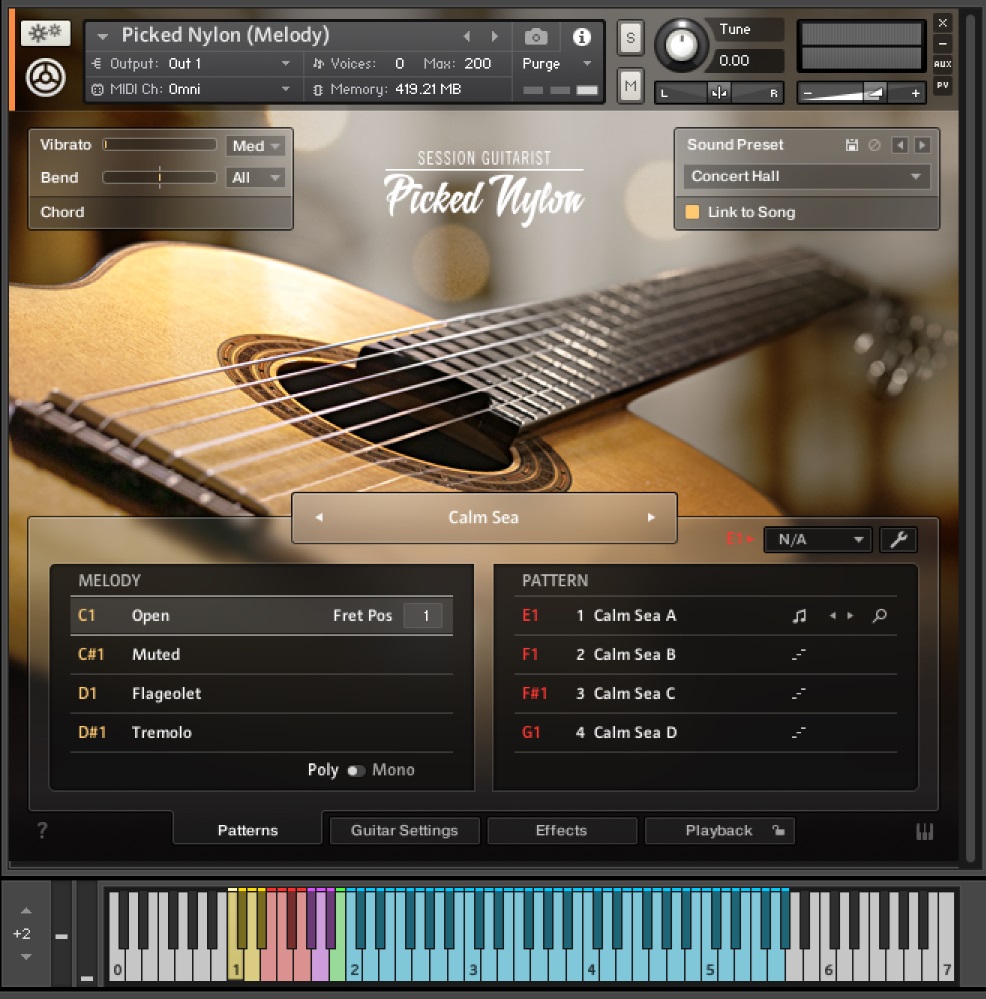Open pattern browser magnifier for Calm Sea A
The image size is (986, 999).
[x=880, y=615]
